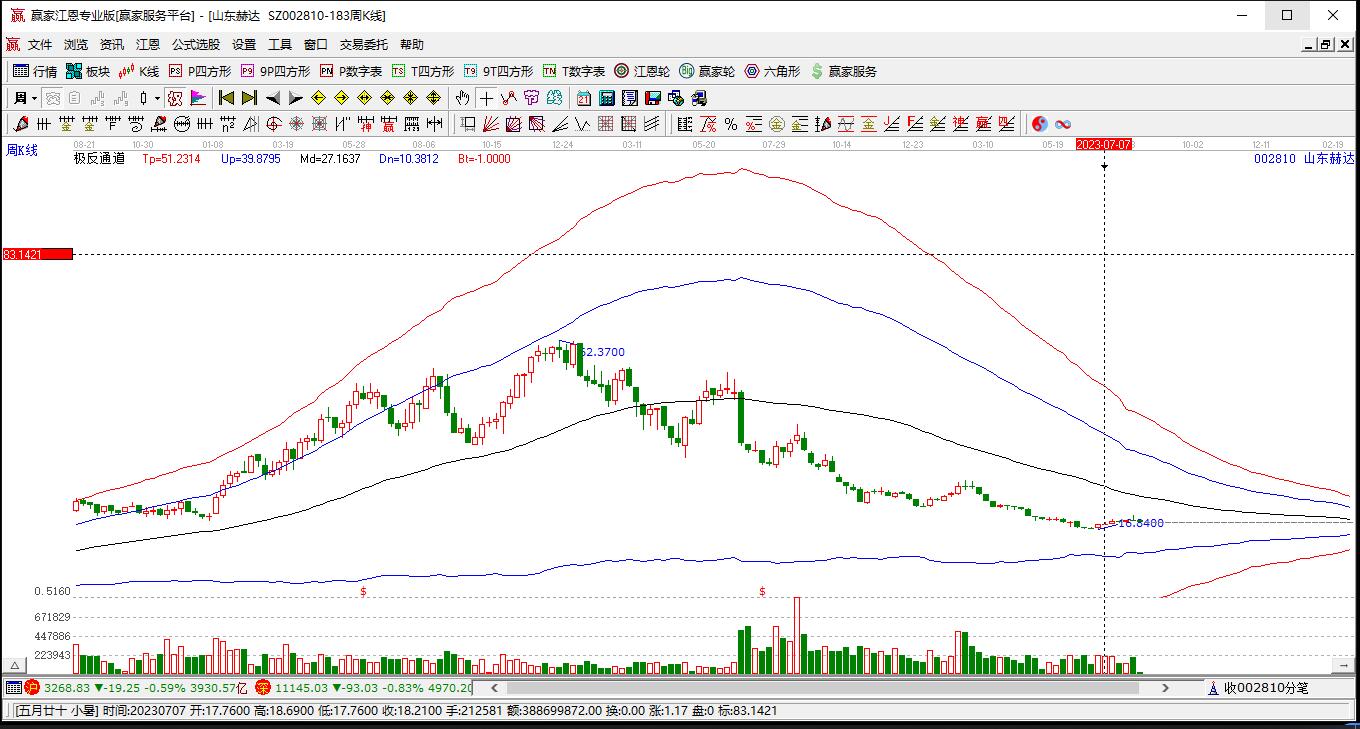This screenshot has height=729, width=1360.
Task: Toggle the crosshair cursor mode
Action: [486, 98]
